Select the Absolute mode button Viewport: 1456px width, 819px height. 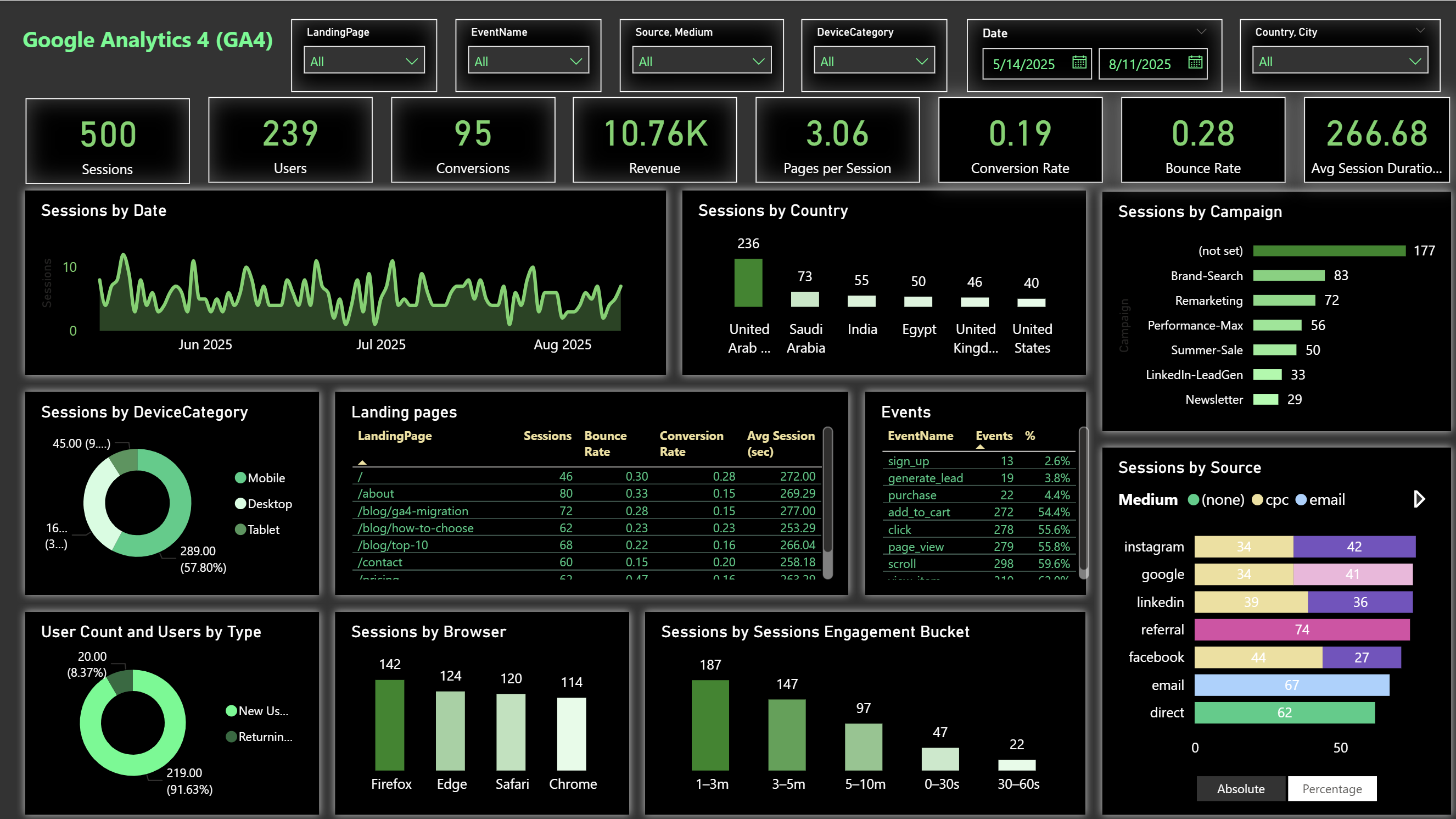[1240, 788]
